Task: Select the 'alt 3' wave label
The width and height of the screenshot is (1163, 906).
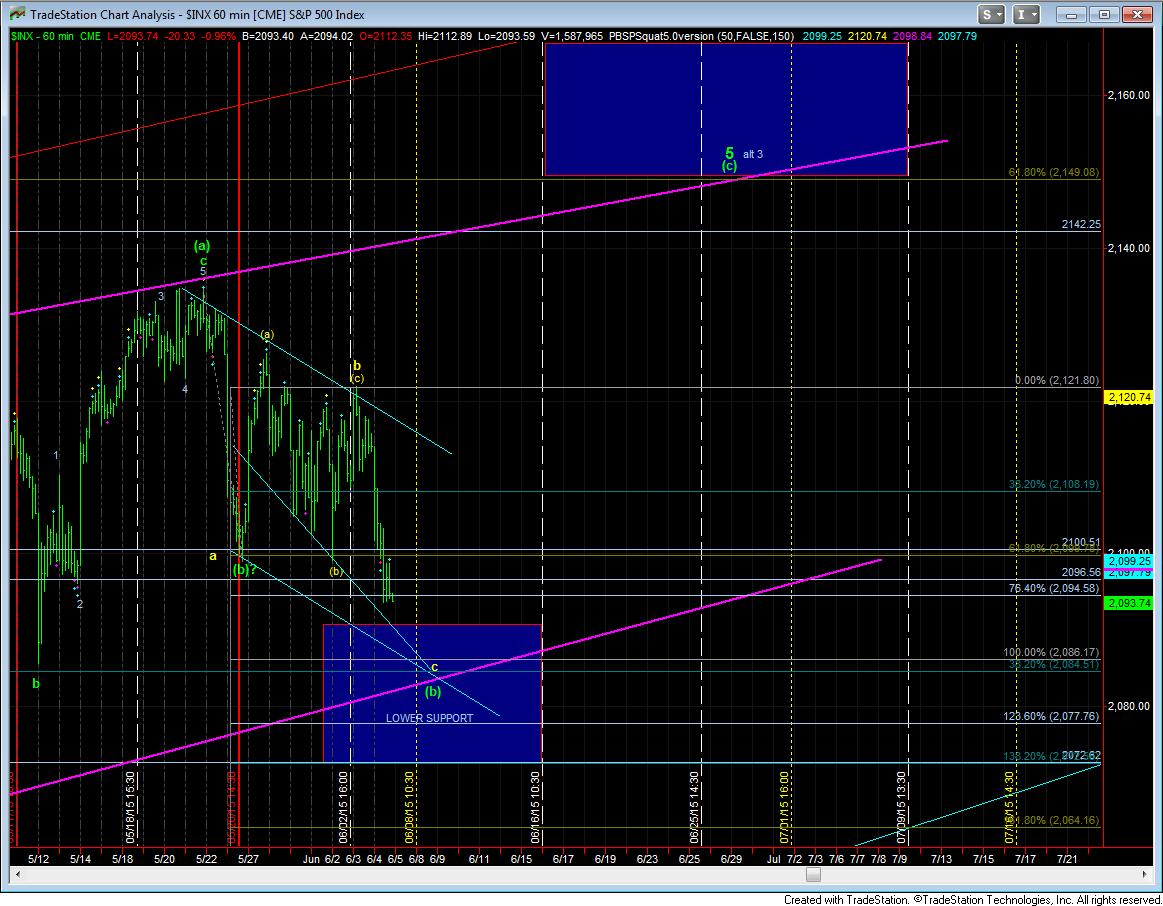Action: point(753,154)
